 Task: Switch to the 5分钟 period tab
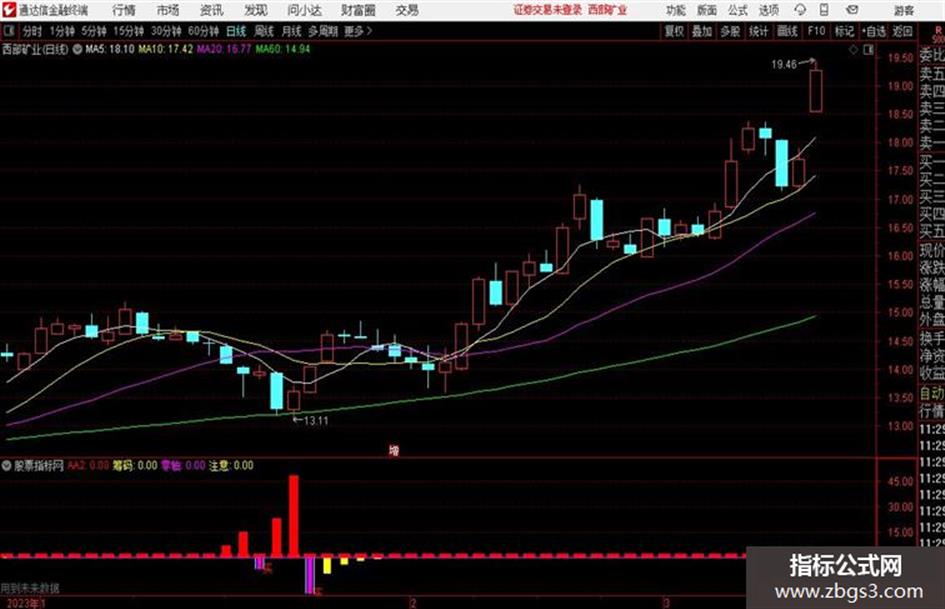[93, 31]
